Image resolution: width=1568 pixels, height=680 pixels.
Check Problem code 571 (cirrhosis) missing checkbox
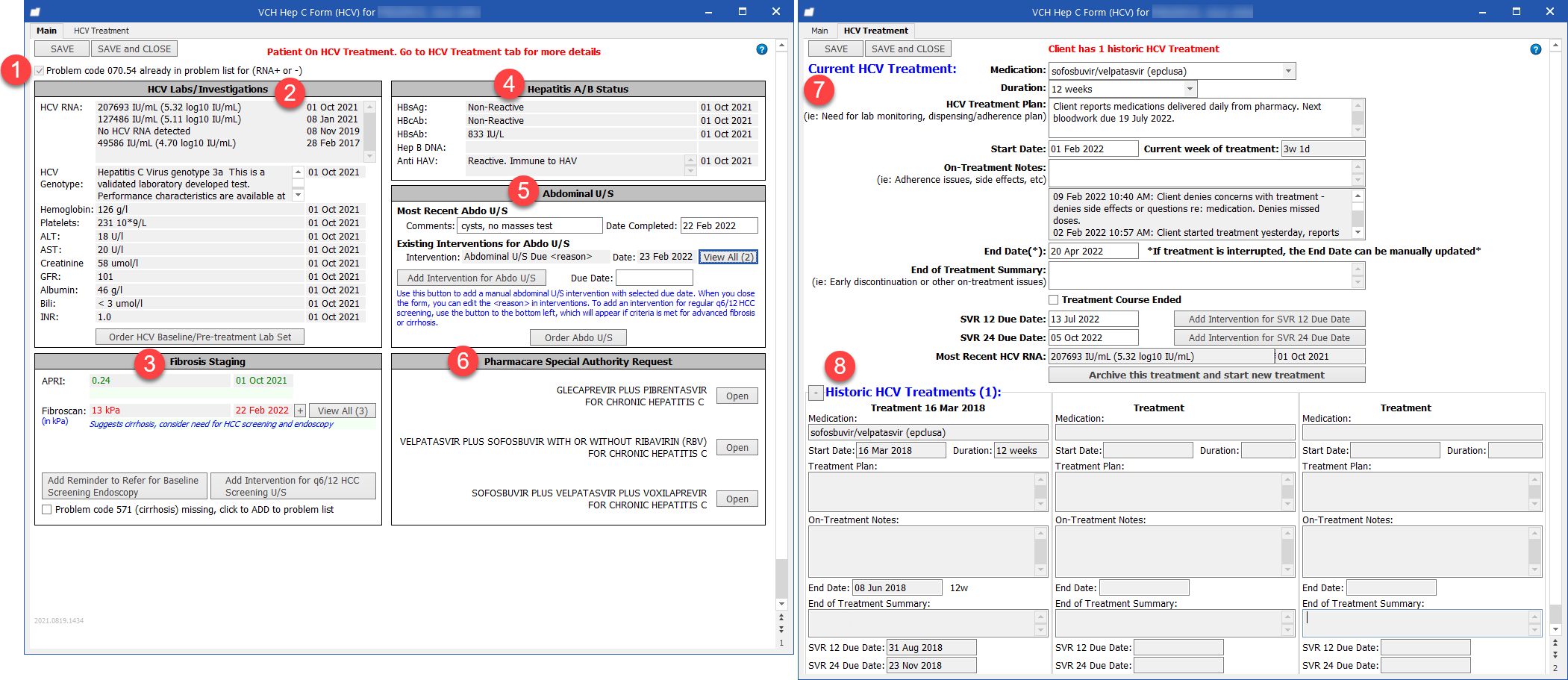pyautogui.click(x=46, y=509)
